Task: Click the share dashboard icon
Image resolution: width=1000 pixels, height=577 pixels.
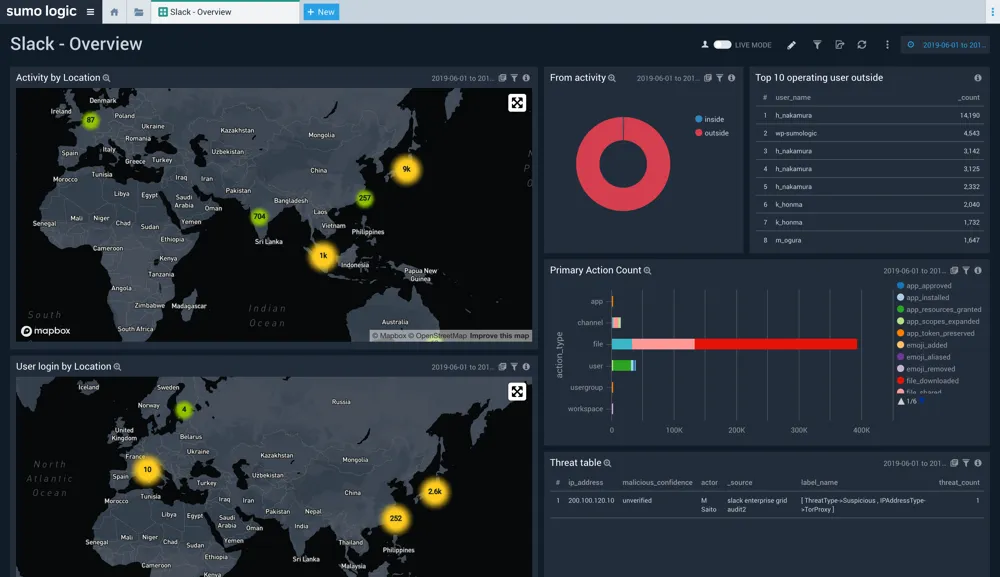Action: tap(839, 45)
